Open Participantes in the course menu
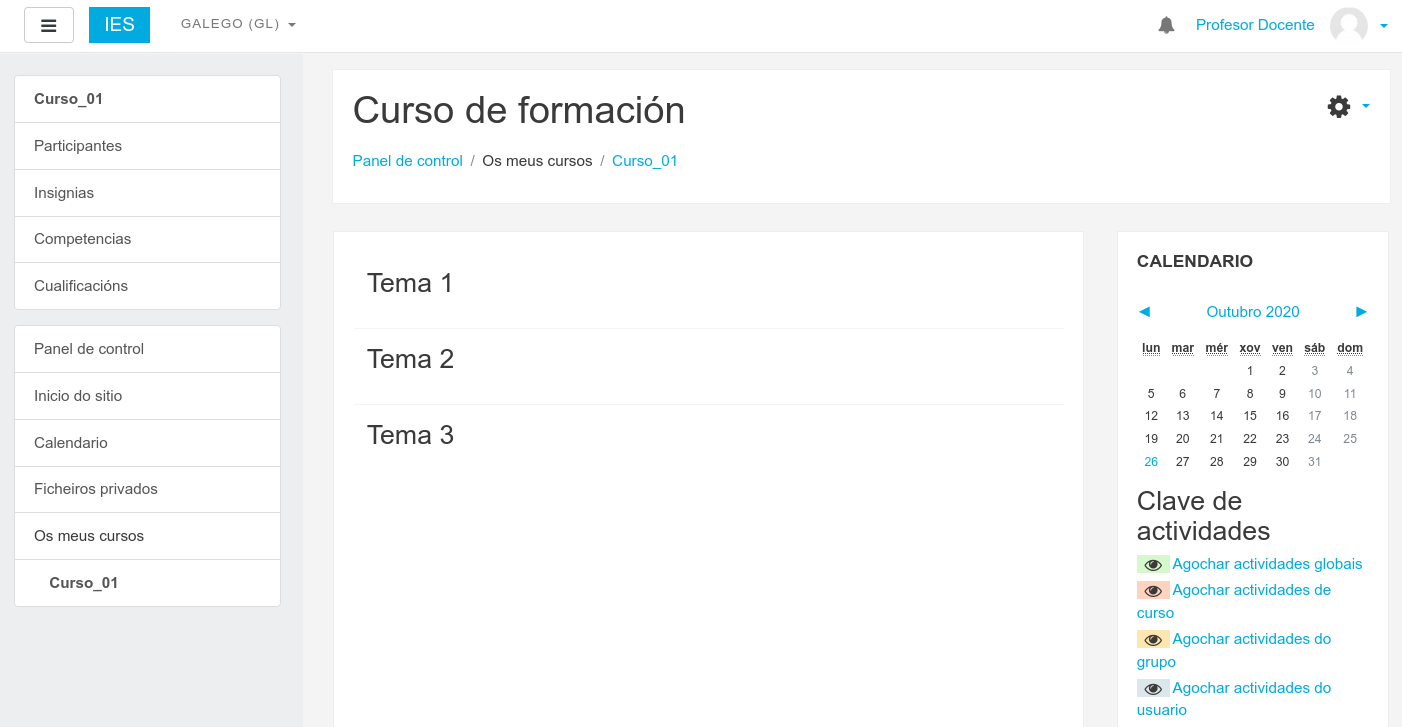This screenshot has width=1402, height=727. [x=78, y=146]
